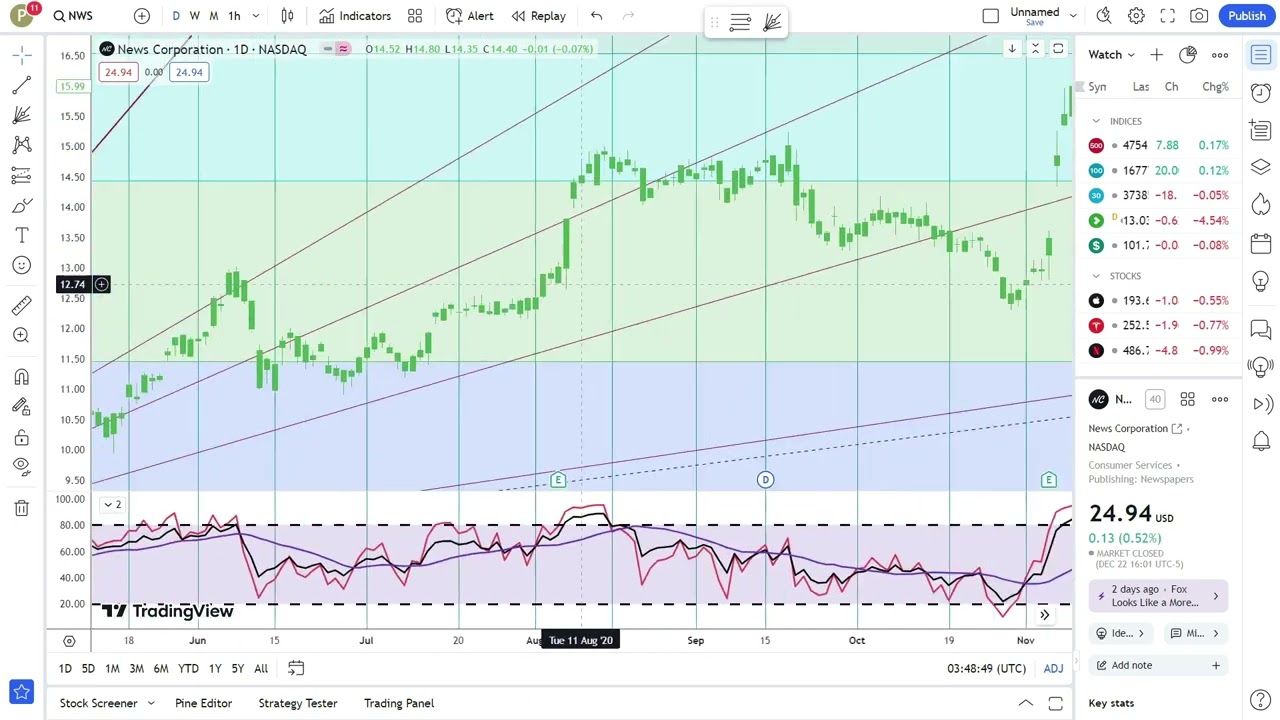Viewport: 1280px width, 720px height.
Task: Expand the Watch list name dropdown
Action: coord(1112,55)
